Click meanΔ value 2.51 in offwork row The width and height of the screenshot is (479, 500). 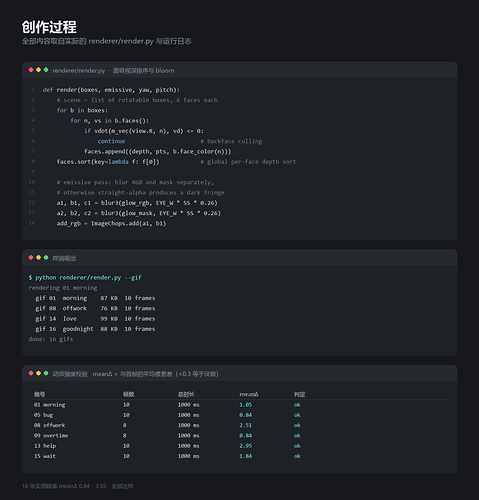(x=246, y=426)
